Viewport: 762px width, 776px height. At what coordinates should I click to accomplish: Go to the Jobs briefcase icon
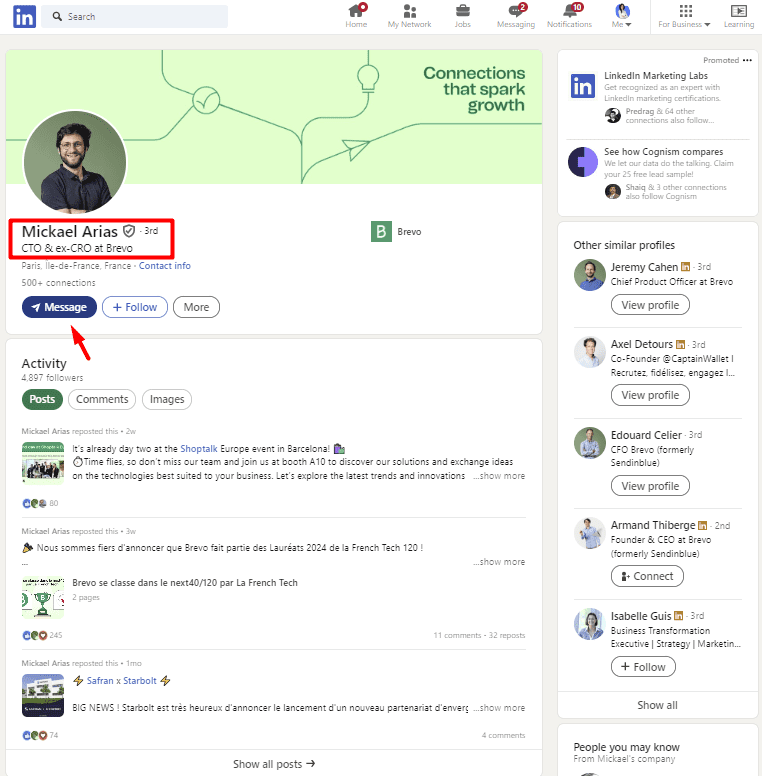point(463,16)
